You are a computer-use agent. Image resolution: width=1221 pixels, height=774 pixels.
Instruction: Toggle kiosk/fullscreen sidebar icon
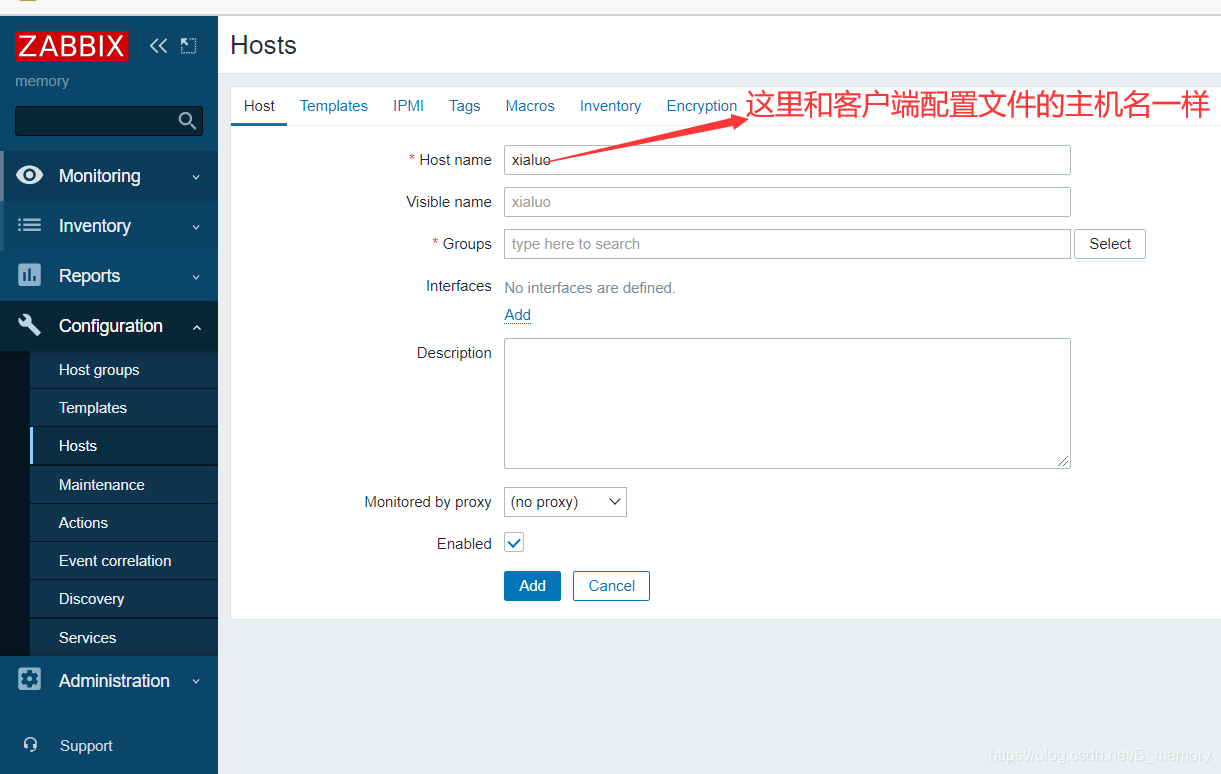(188, 45)
